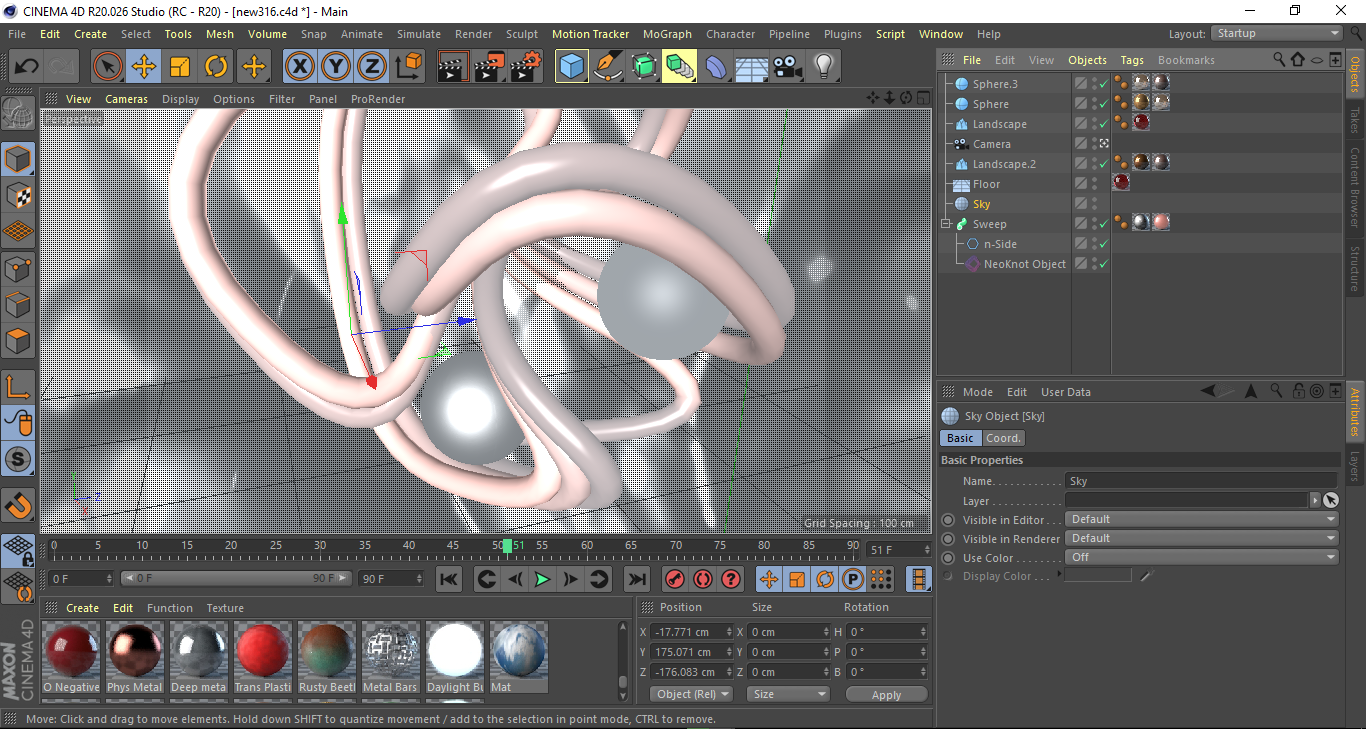Click the Undo arrow icon
Screen dimensions: 1366x729
tap(26, 67)
